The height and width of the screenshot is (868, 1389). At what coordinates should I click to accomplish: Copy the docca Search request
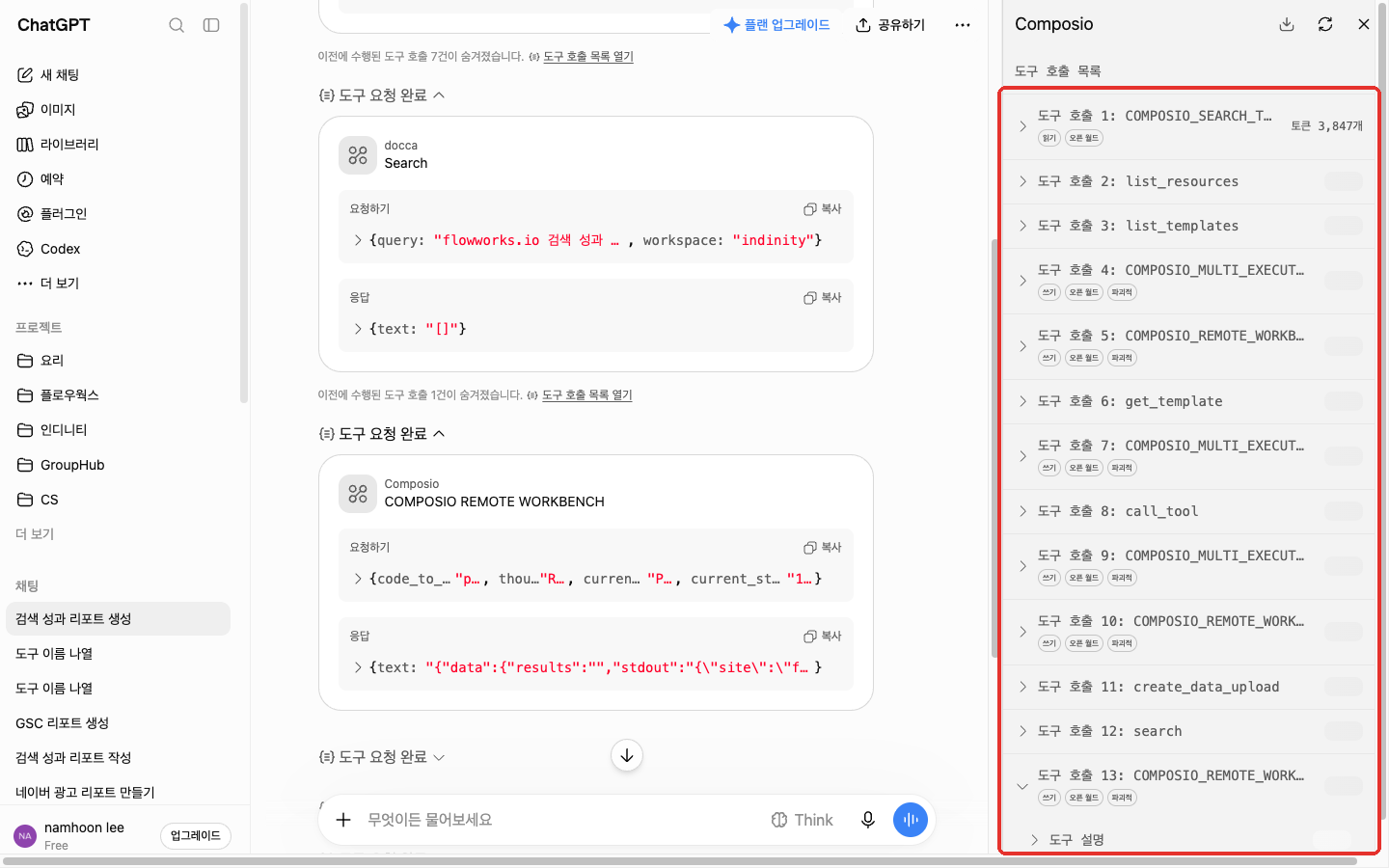point(823,209)
